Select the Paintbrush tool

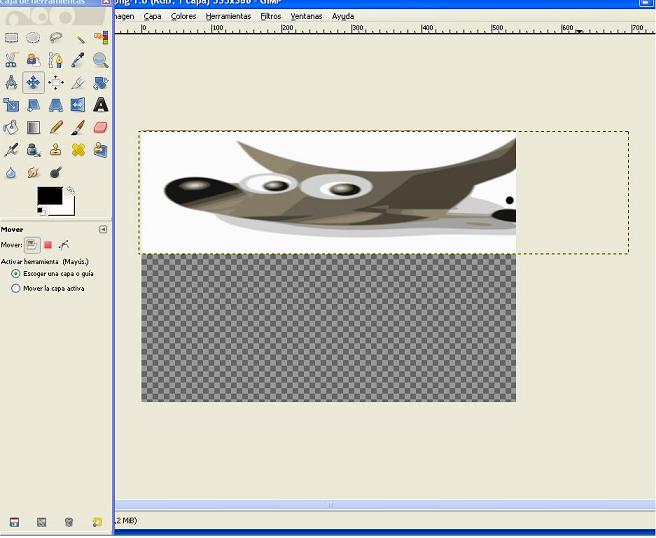78,127
